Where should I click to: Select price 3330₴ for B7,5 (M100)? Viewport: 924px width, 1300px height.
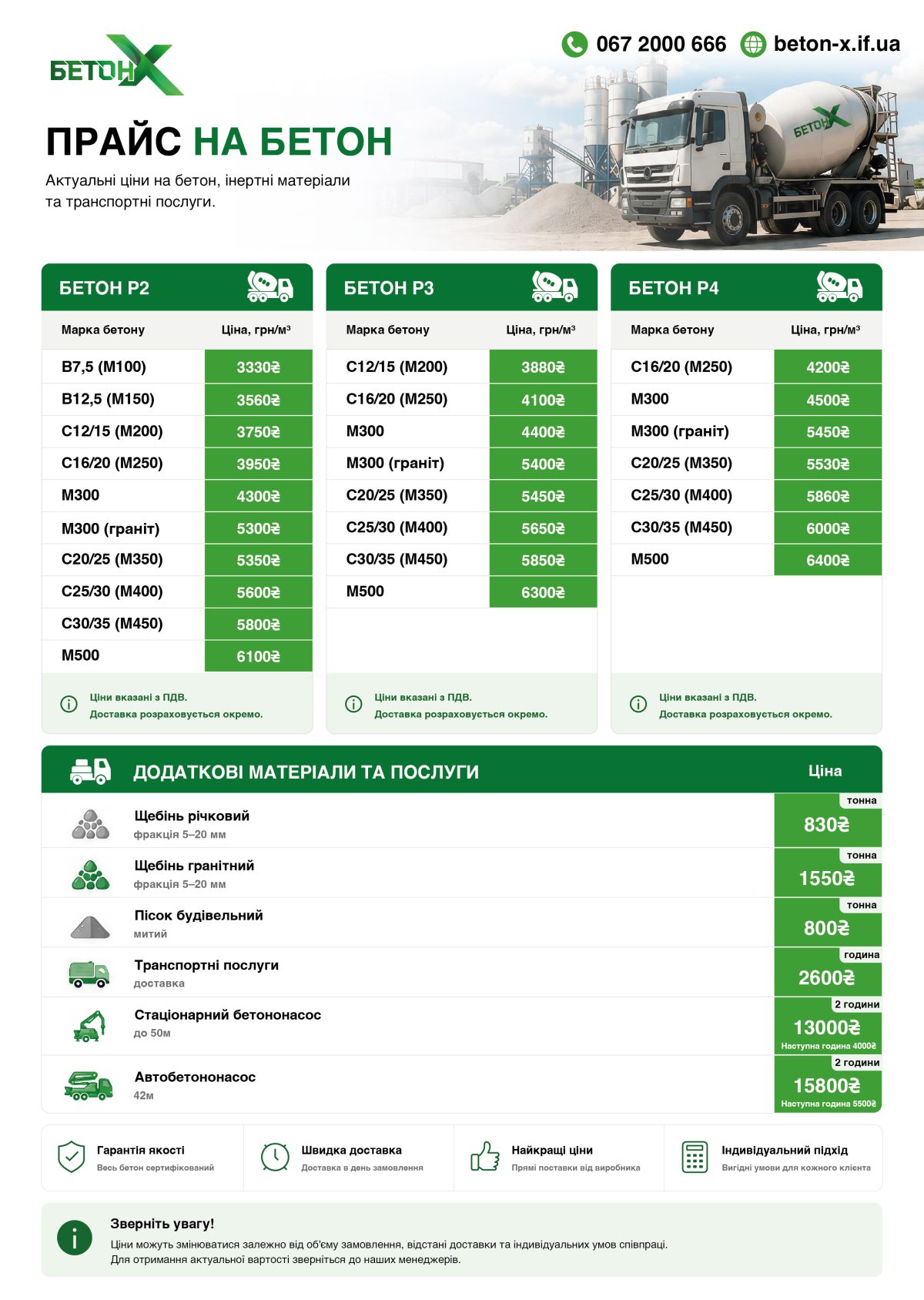259,367
